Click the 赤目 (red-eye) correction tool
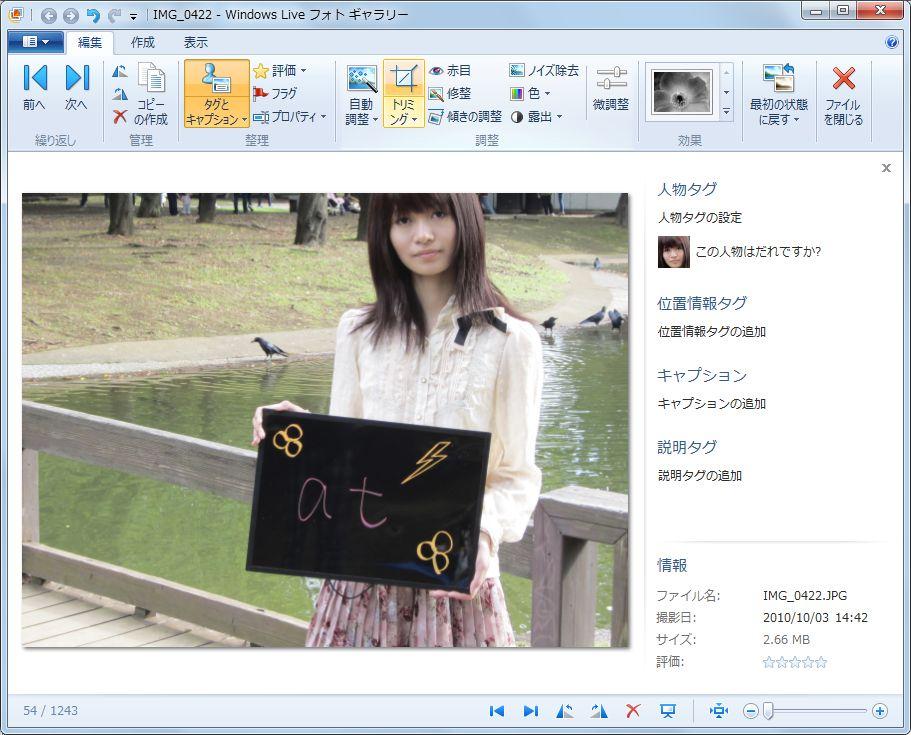Viewport: 911px width, 735px height. tap(449, 71)
